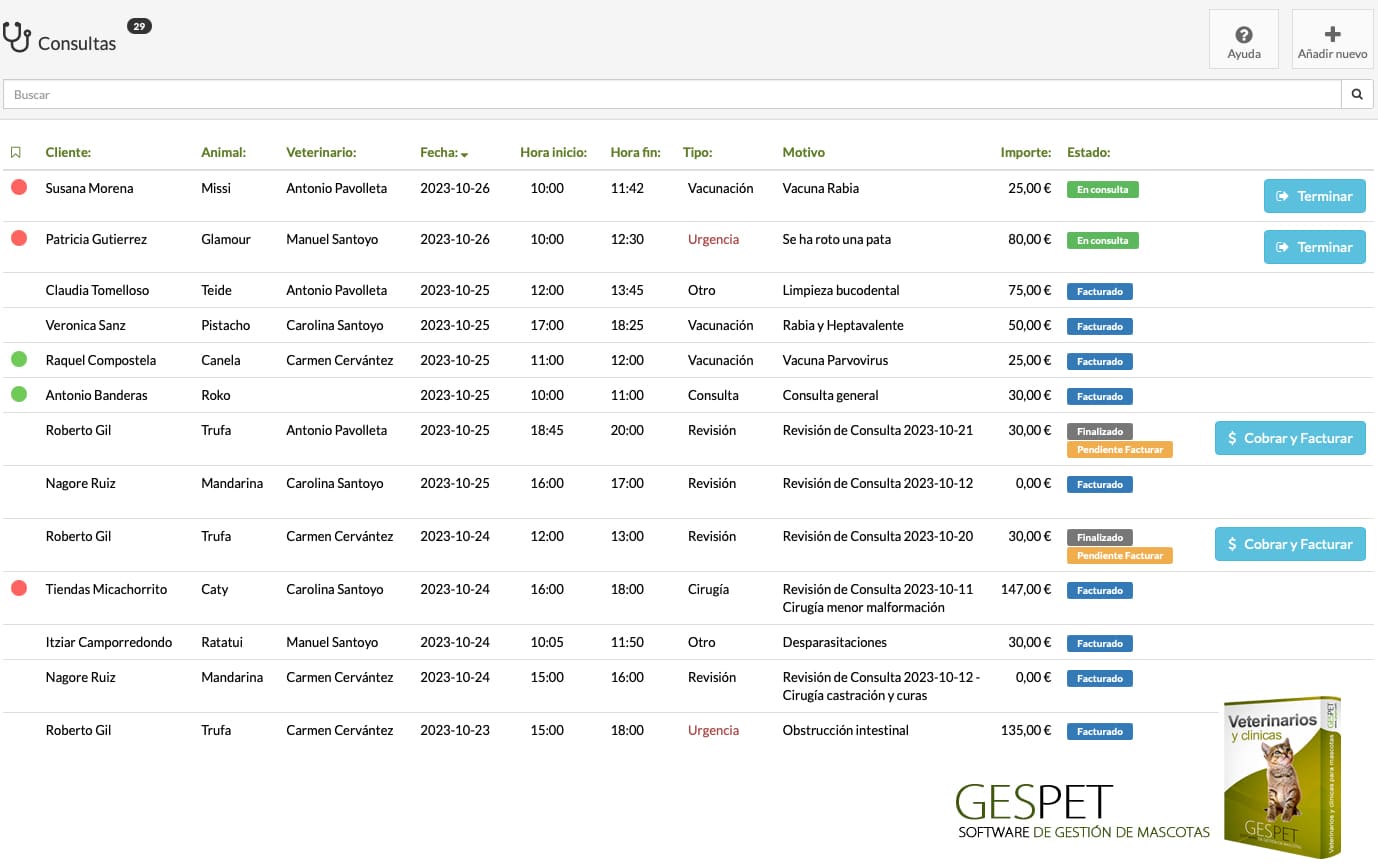
Task: Terminar consulta for Susana Morena
Action: tap(1314, 196)
